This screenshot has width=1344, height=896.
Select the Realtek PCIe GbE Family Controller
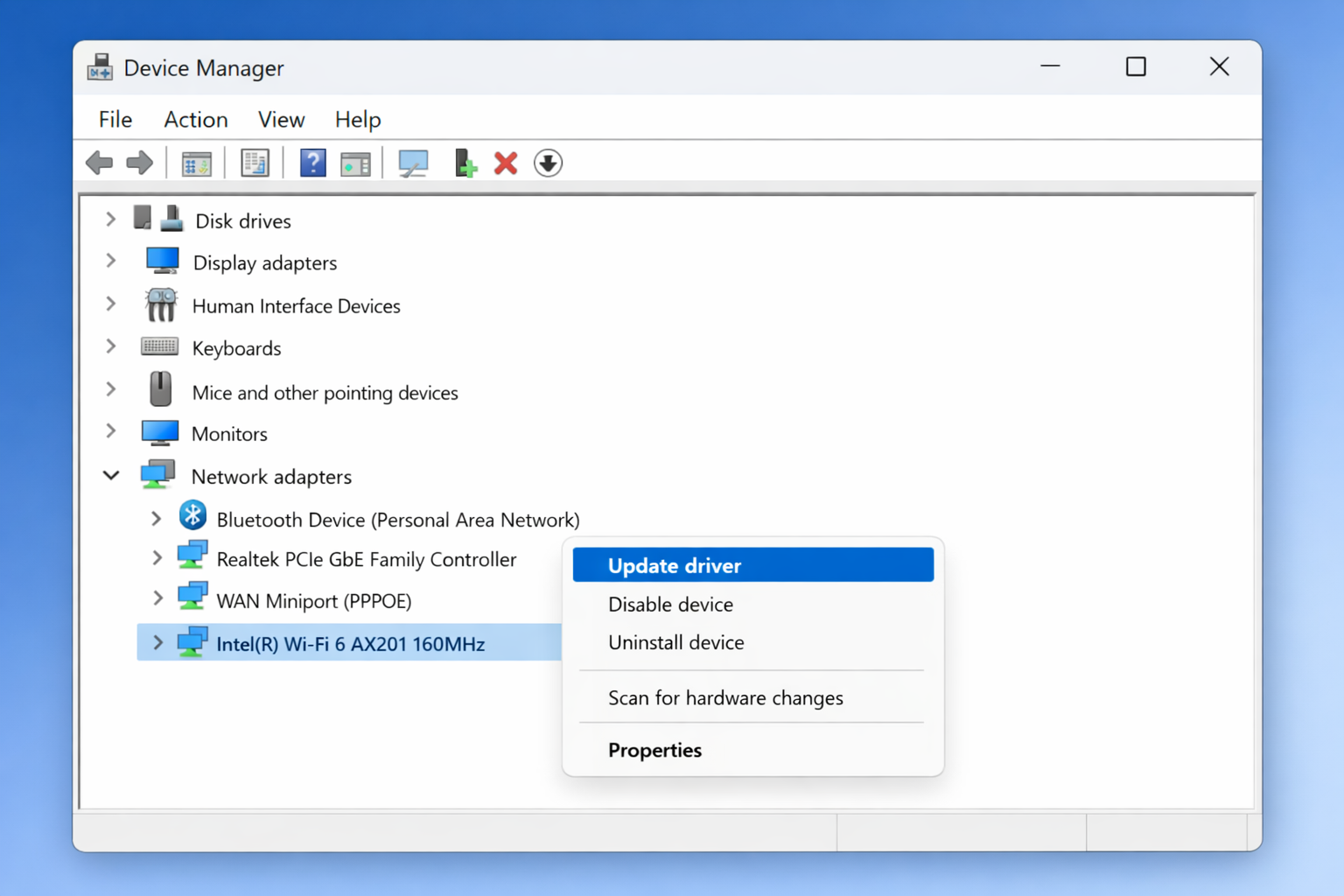point(367,559)
